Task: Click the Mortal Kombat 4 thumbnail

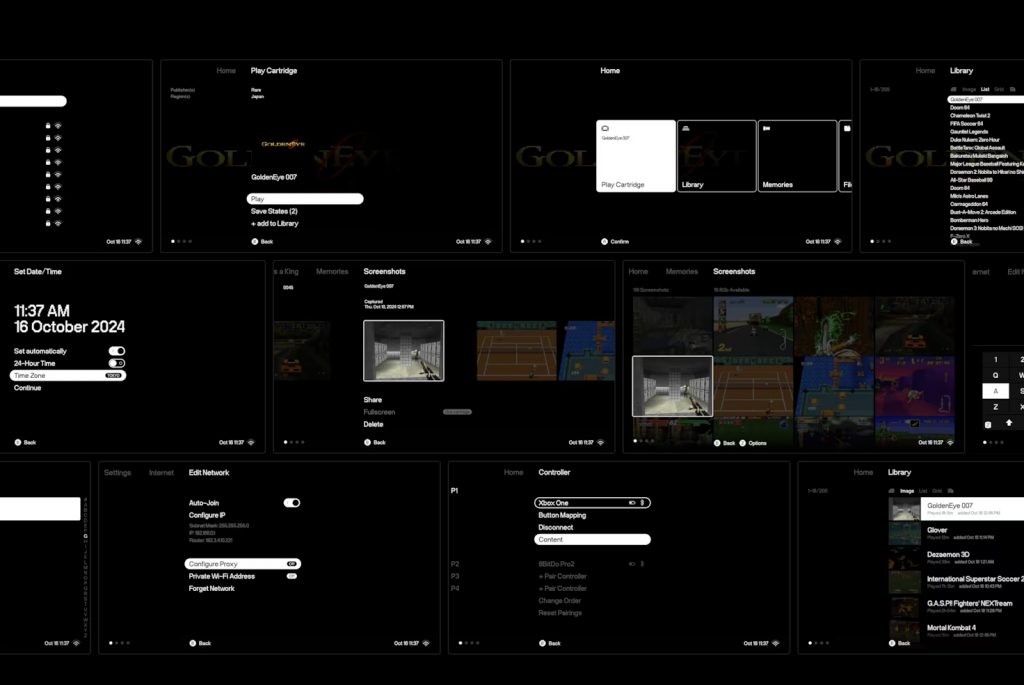Action: (x=905, y=631)
